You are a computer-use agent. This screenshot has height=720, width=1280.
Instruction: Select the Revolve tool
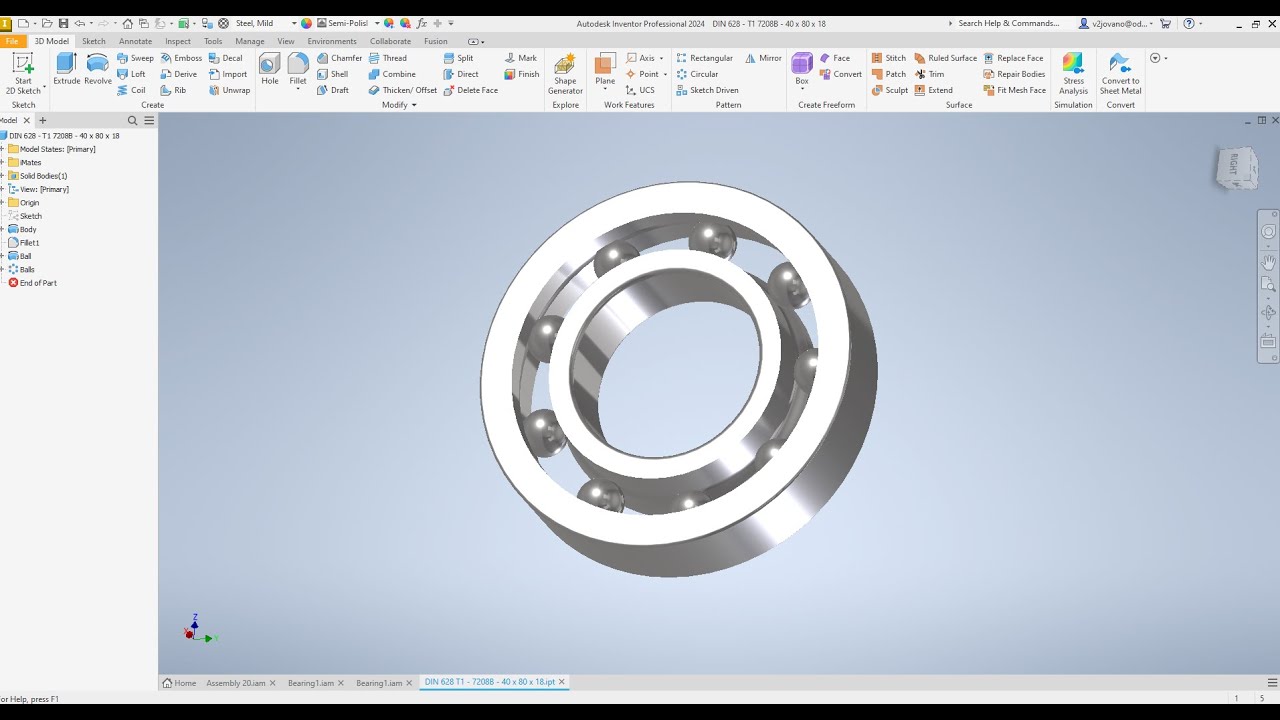tap(98, 69)
